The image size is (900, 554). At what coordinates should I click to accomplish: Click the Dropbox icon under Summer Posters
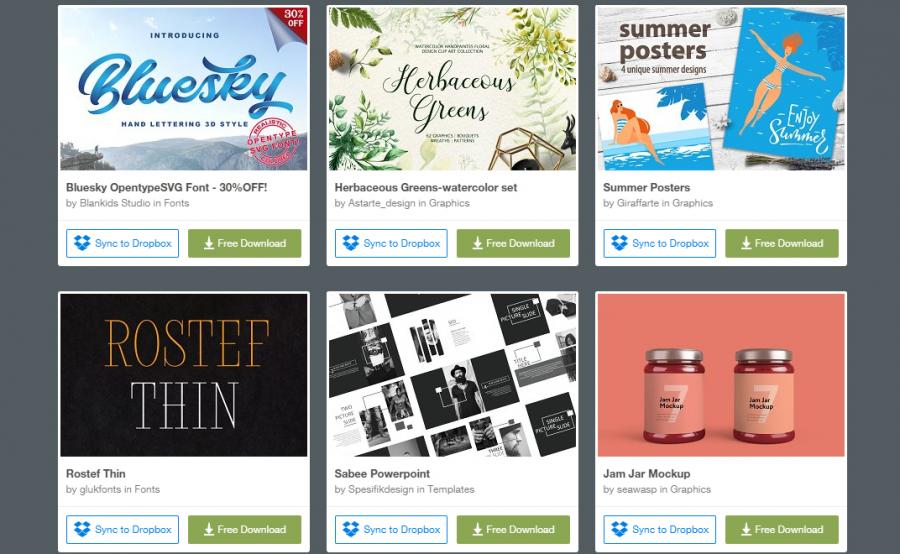click(x=619, y=243)
